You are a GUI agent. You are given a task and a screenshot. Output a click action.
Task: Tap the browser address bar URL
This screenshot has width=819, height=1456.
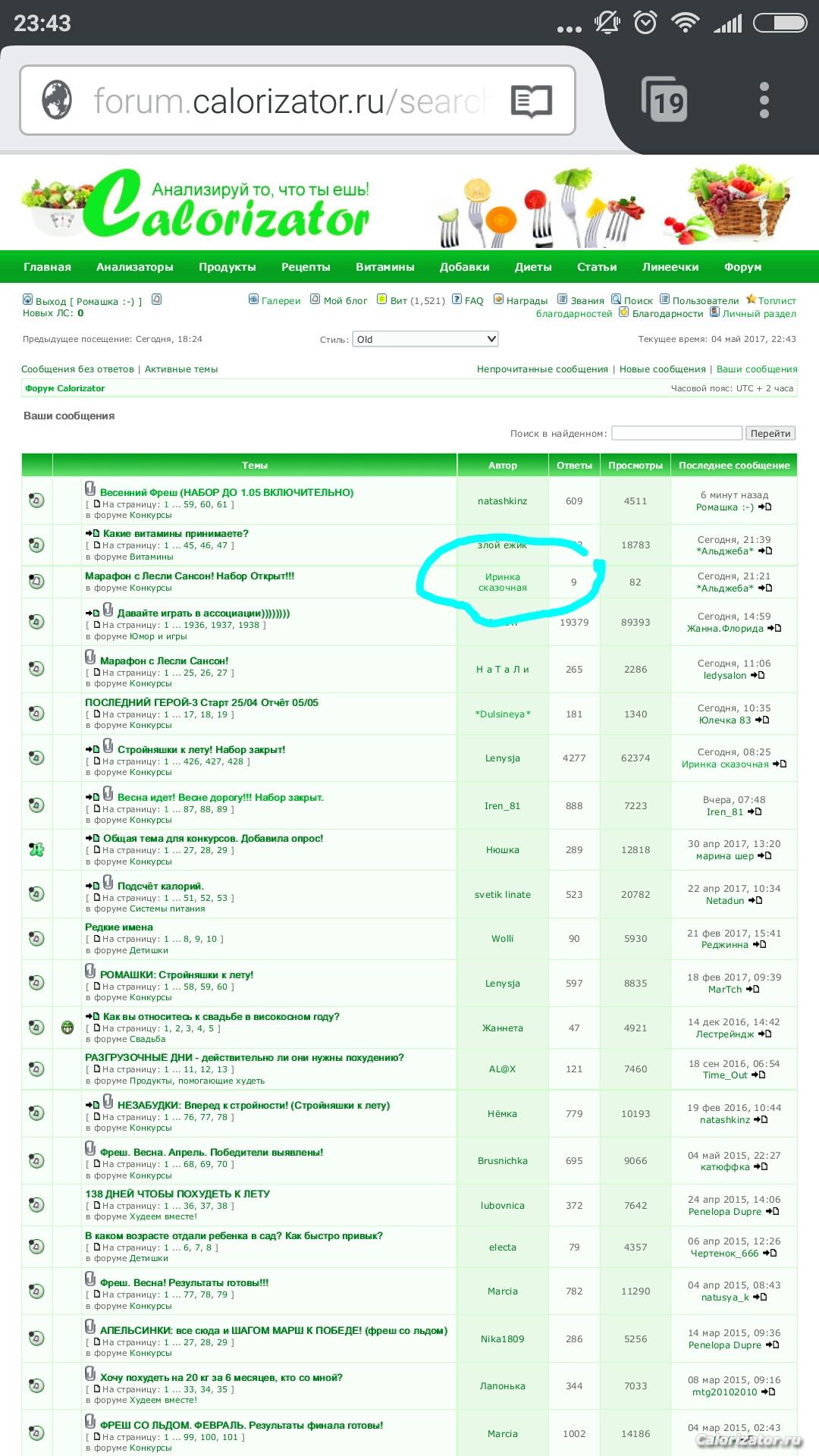pyautogui.click(x=288, y=101)
